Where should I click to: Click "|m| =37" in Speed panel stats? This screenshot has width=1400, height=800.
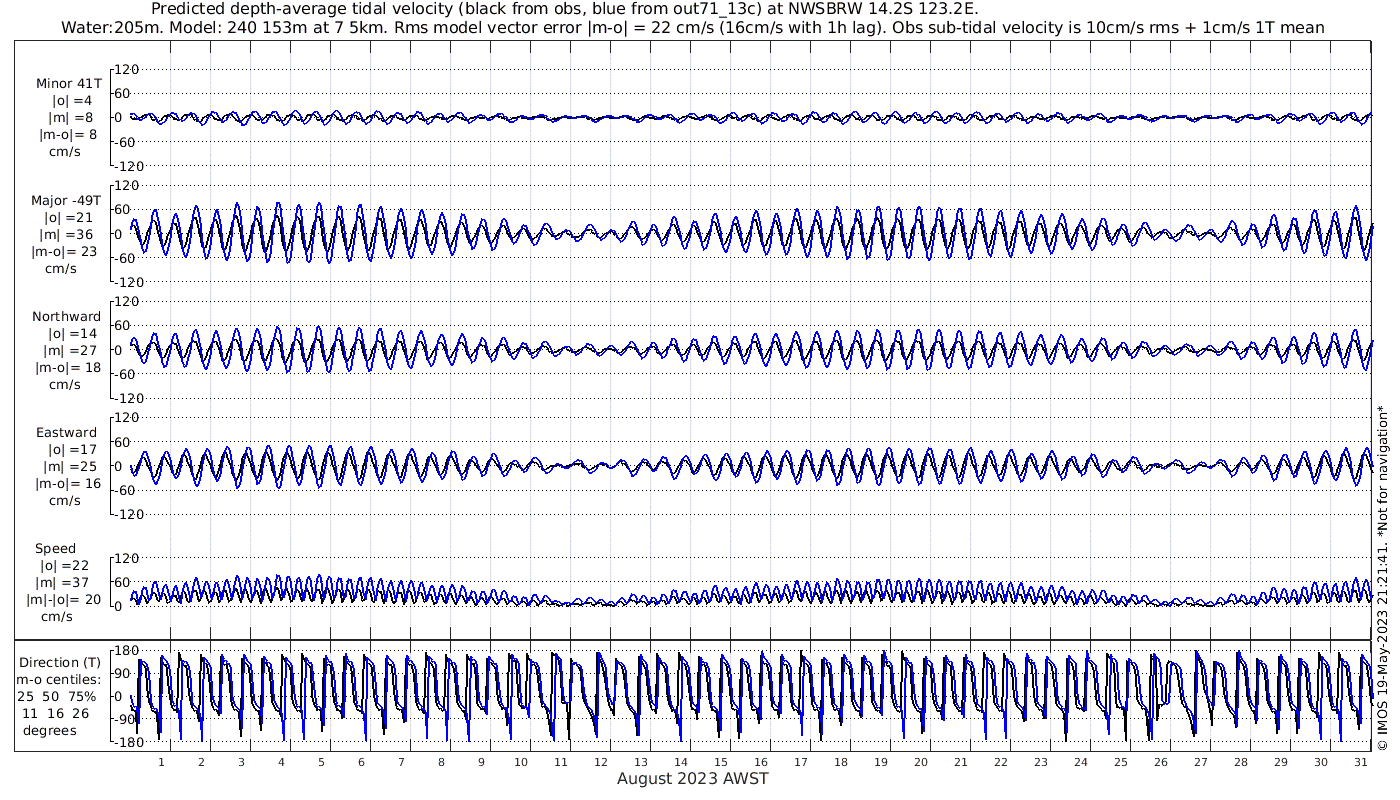click(x=64, y=583)
